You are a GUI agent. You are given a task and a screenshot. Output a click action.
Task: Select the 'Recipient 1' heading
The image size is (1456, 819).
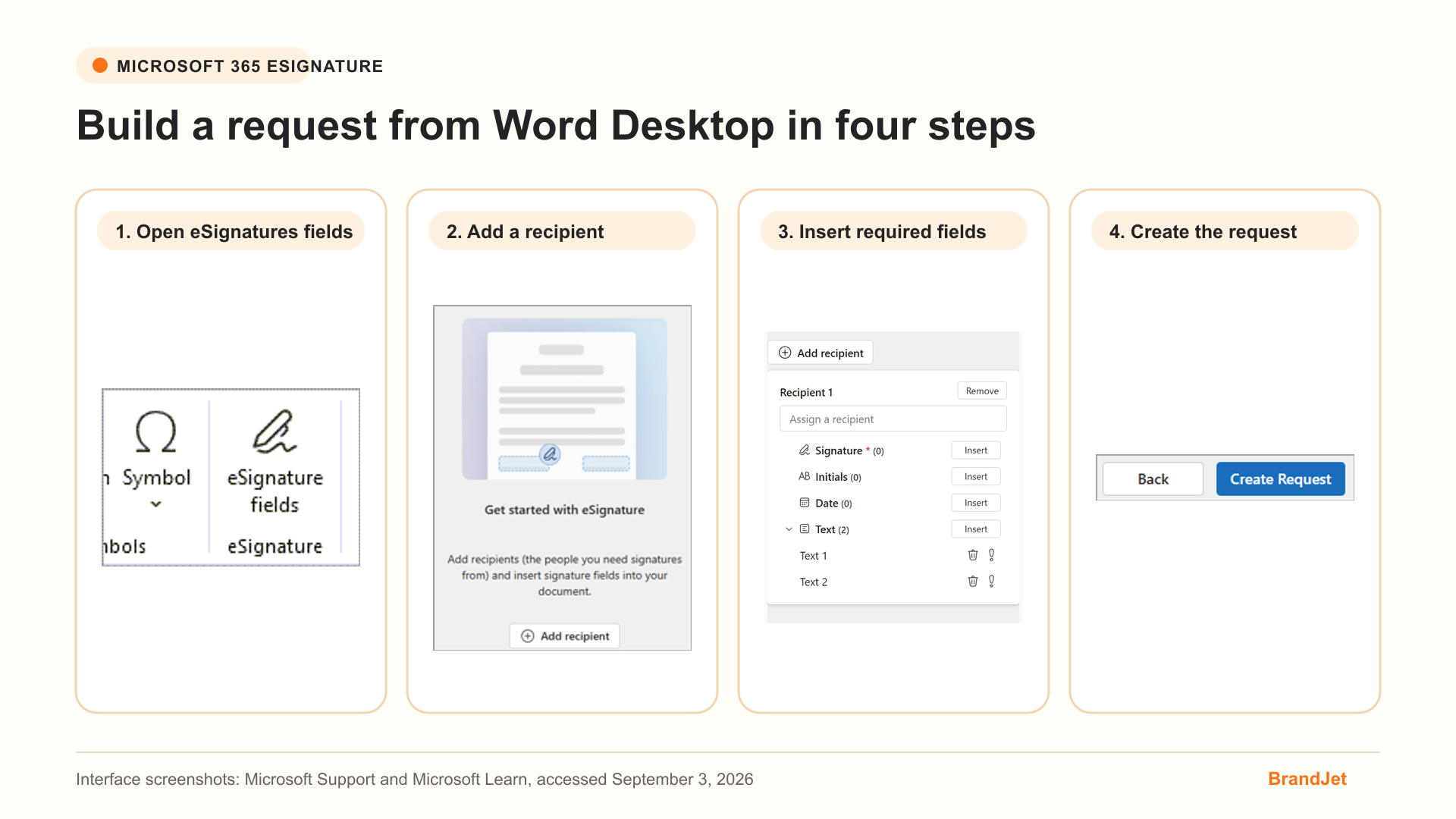(806, 392)
